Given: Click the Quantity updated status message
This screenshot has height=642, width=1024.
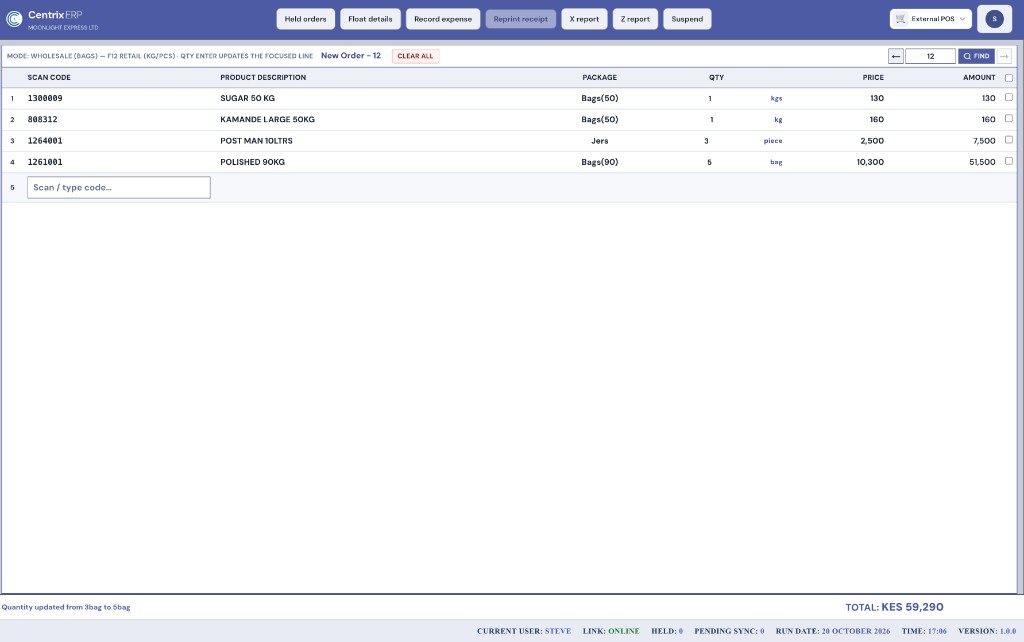Looking at the screenshot, I should [x=66, y=607].
